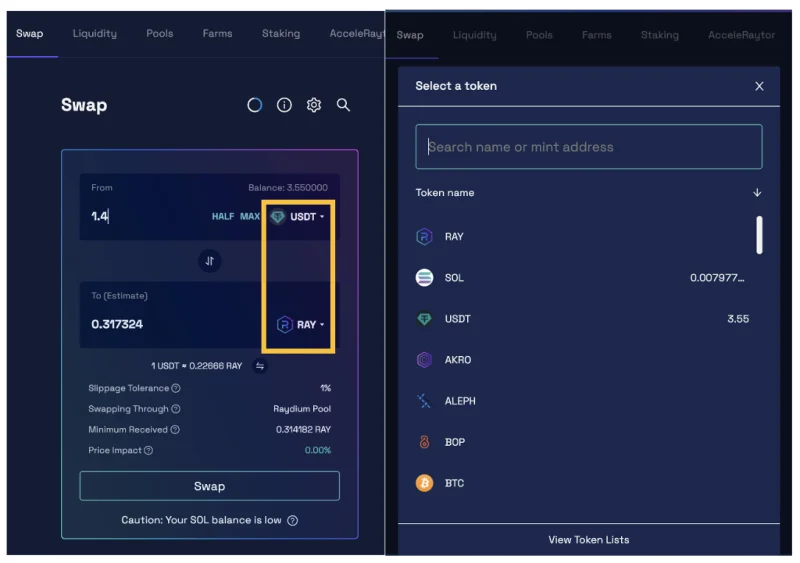Click the BOP token logo in list
The image size is (800, 563).
coord(424,442)
